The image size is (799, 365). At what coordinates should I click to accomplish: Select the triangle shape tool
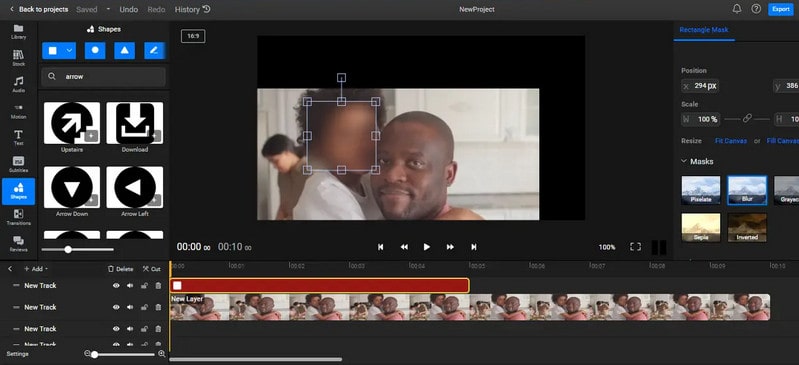[124, 50]
